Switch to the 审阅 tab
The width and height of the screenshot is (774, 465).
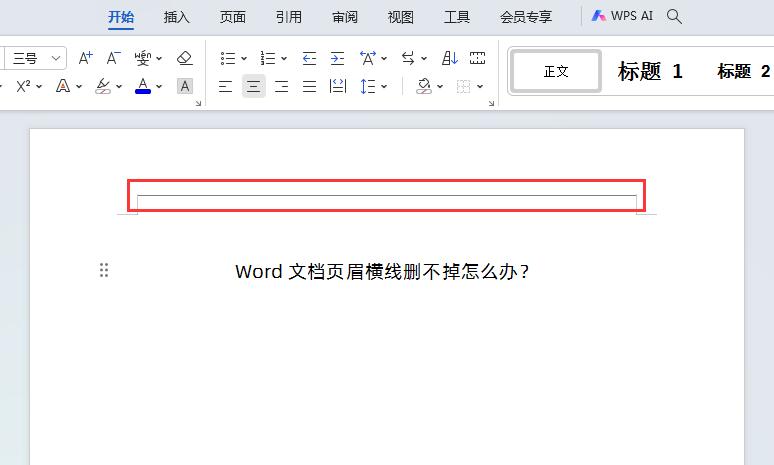(345, 17)
